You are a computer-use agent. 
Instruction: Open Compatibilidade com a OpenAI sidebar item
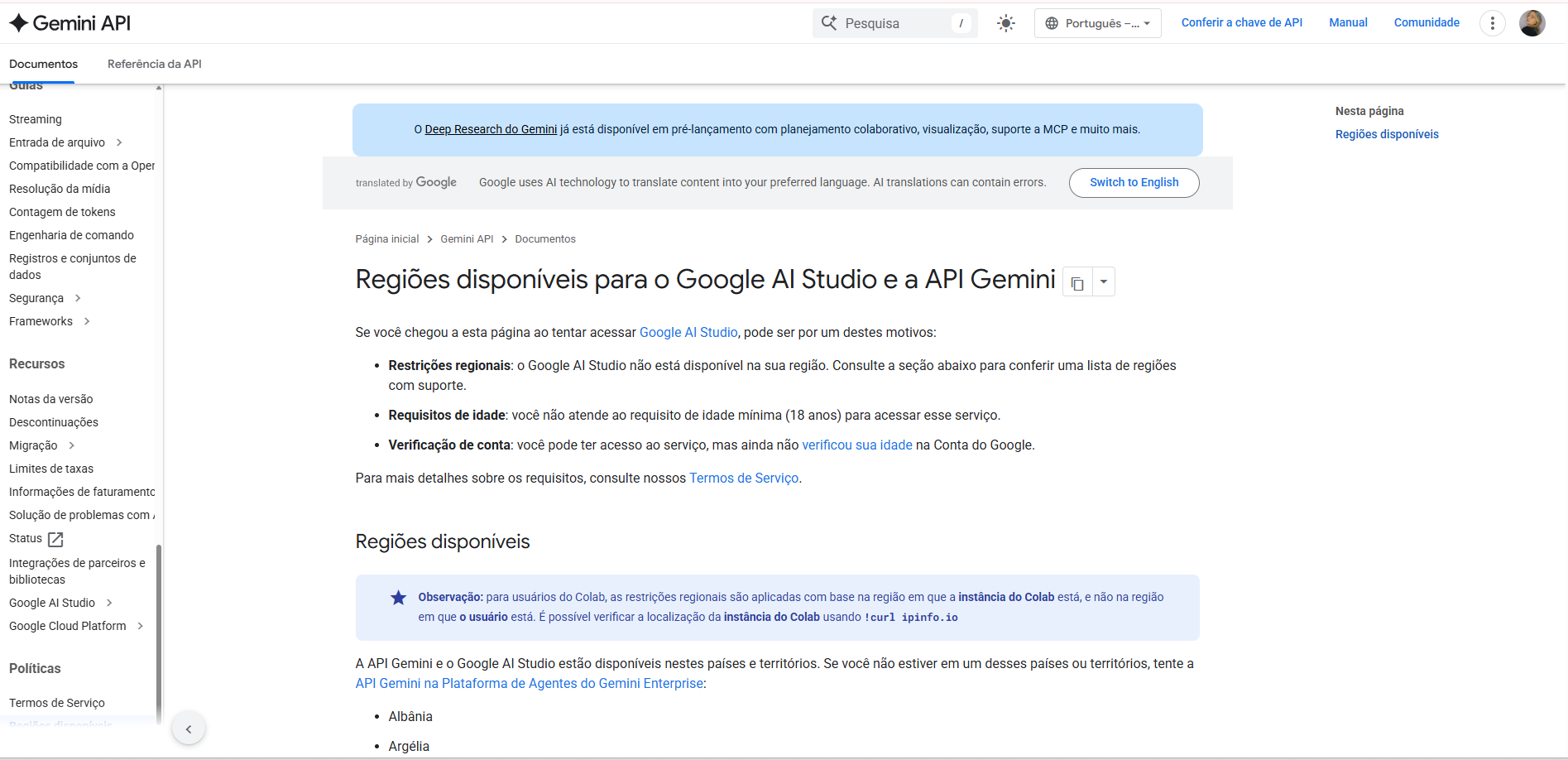82,166
